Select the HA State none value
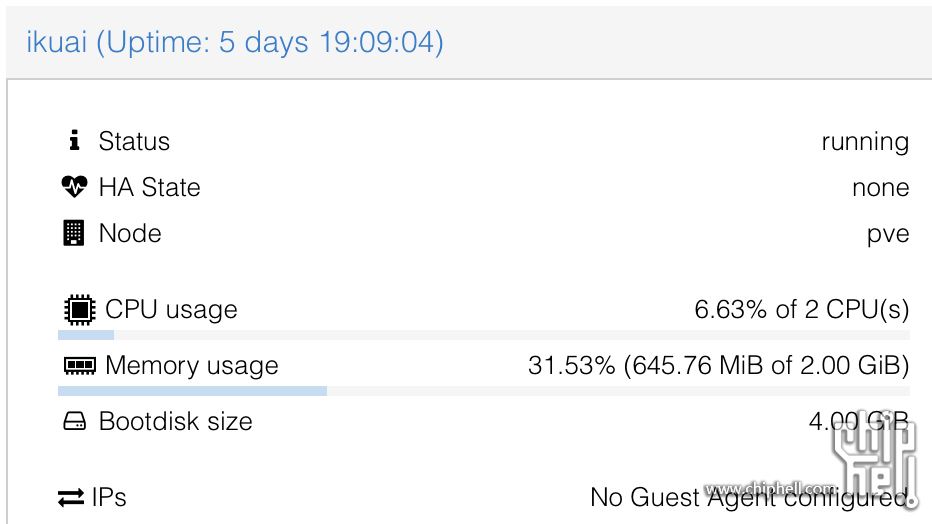Image resolution: width=932 pixels, height=524 pixels. coord(880,188)
